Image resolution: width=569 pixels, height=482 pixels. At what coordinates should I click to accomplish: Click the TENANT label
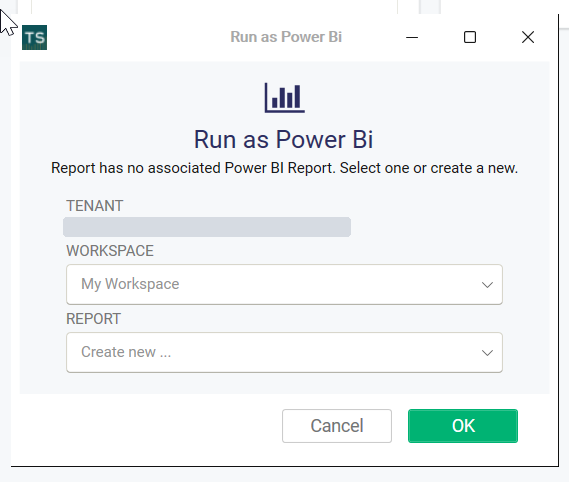coord(95,206)
